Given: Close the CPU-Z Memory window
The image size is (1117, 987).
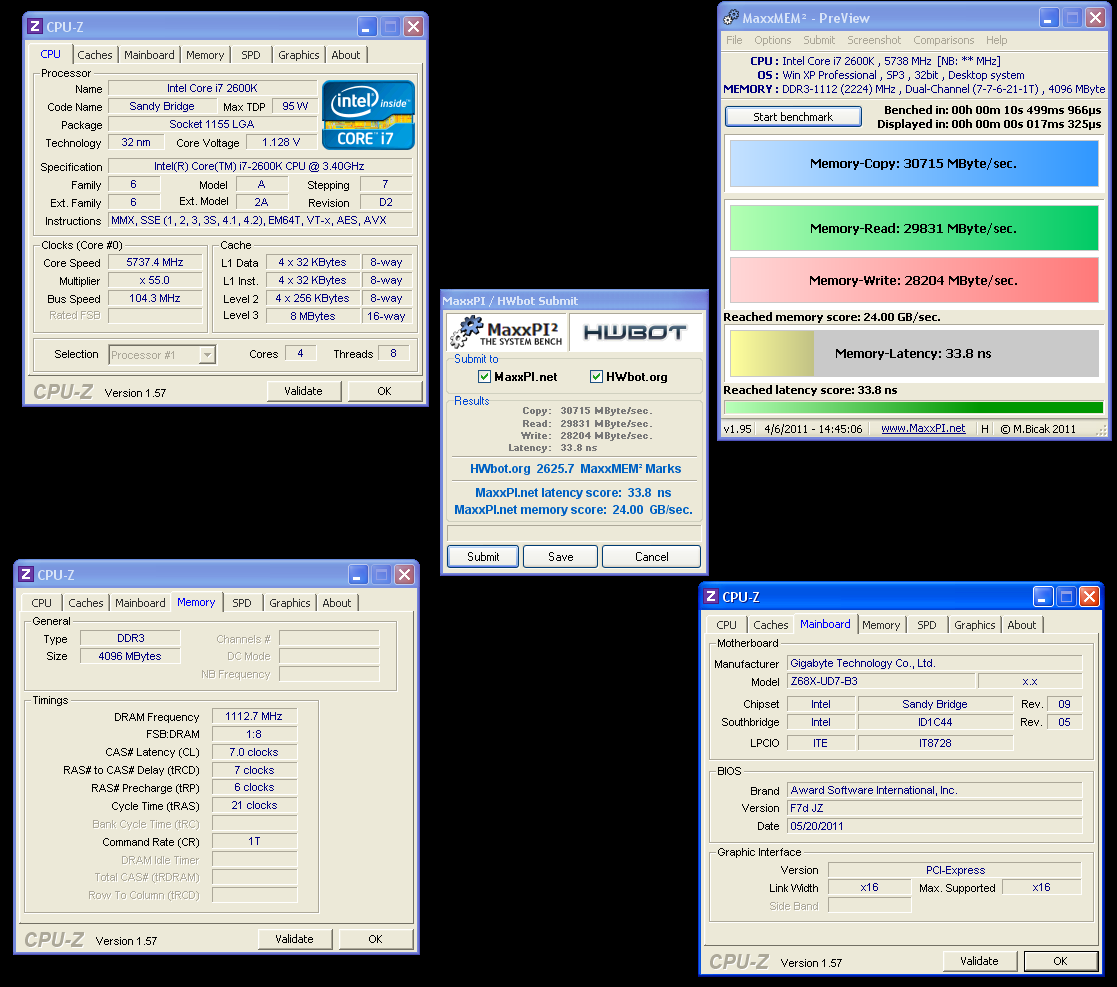Looking at the screenshot, I should [405, 574].
